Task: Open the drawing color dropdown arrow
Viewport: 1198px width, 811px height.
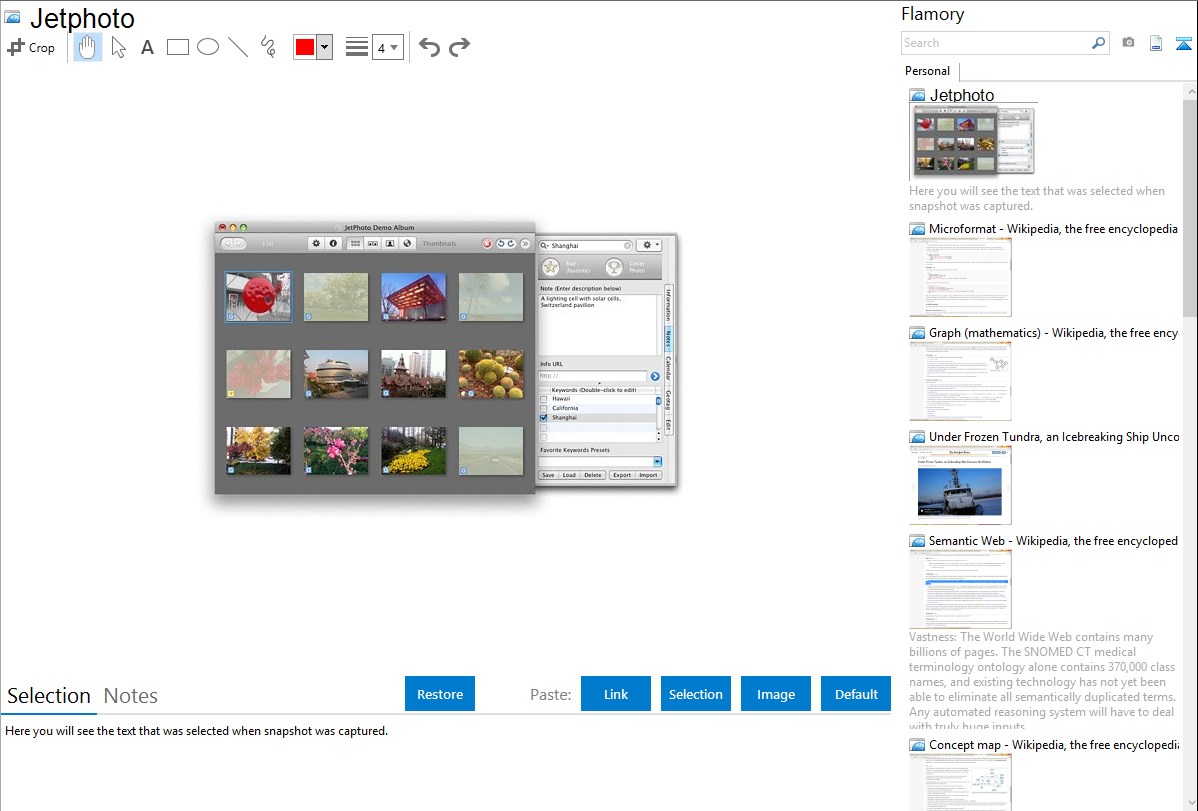Action: [x=324, y=47]
